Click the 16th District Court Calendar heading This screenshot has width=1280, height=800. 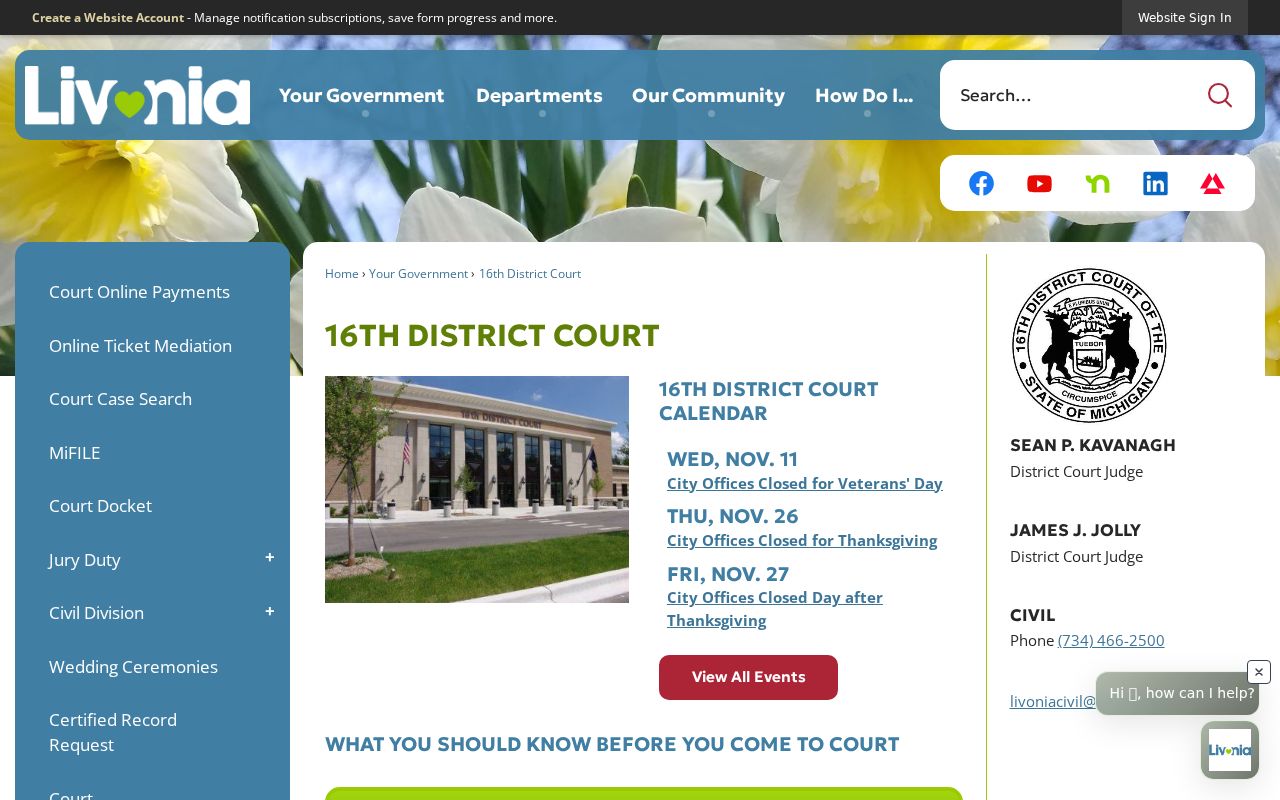pos(768,401)
